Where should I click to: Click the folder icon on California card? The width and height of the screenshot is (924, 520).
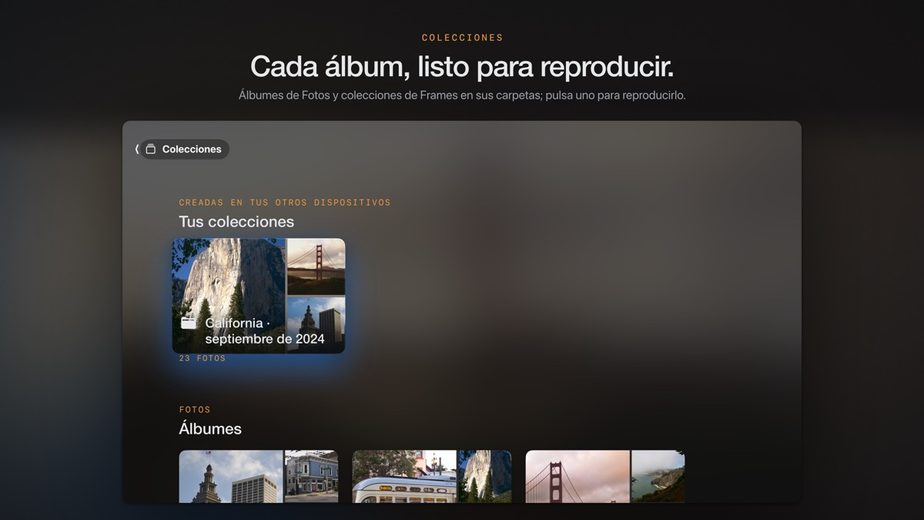(x=189, y=322)
